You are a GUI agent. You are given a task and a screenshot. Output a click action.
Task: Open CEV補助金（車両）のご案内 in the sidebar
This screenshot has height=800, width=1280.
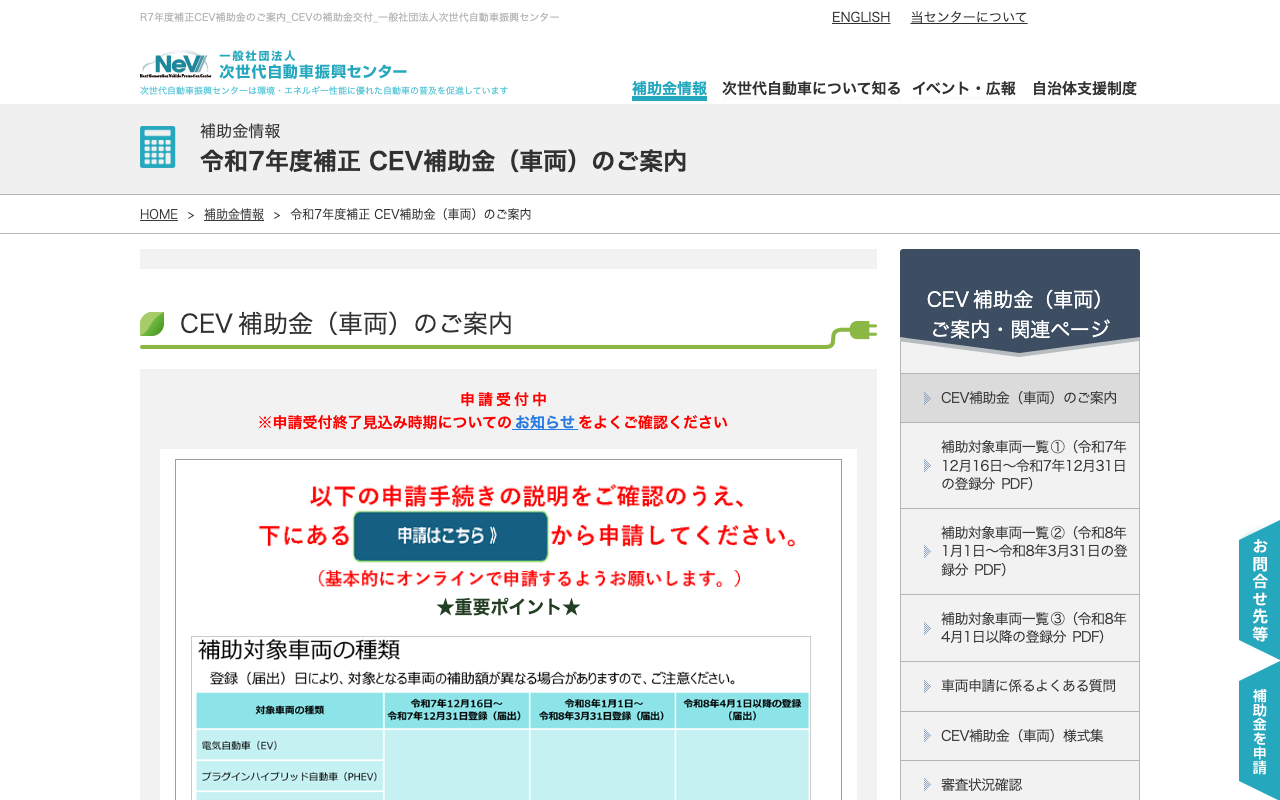pyautogui.click(x=1020, y=398)
